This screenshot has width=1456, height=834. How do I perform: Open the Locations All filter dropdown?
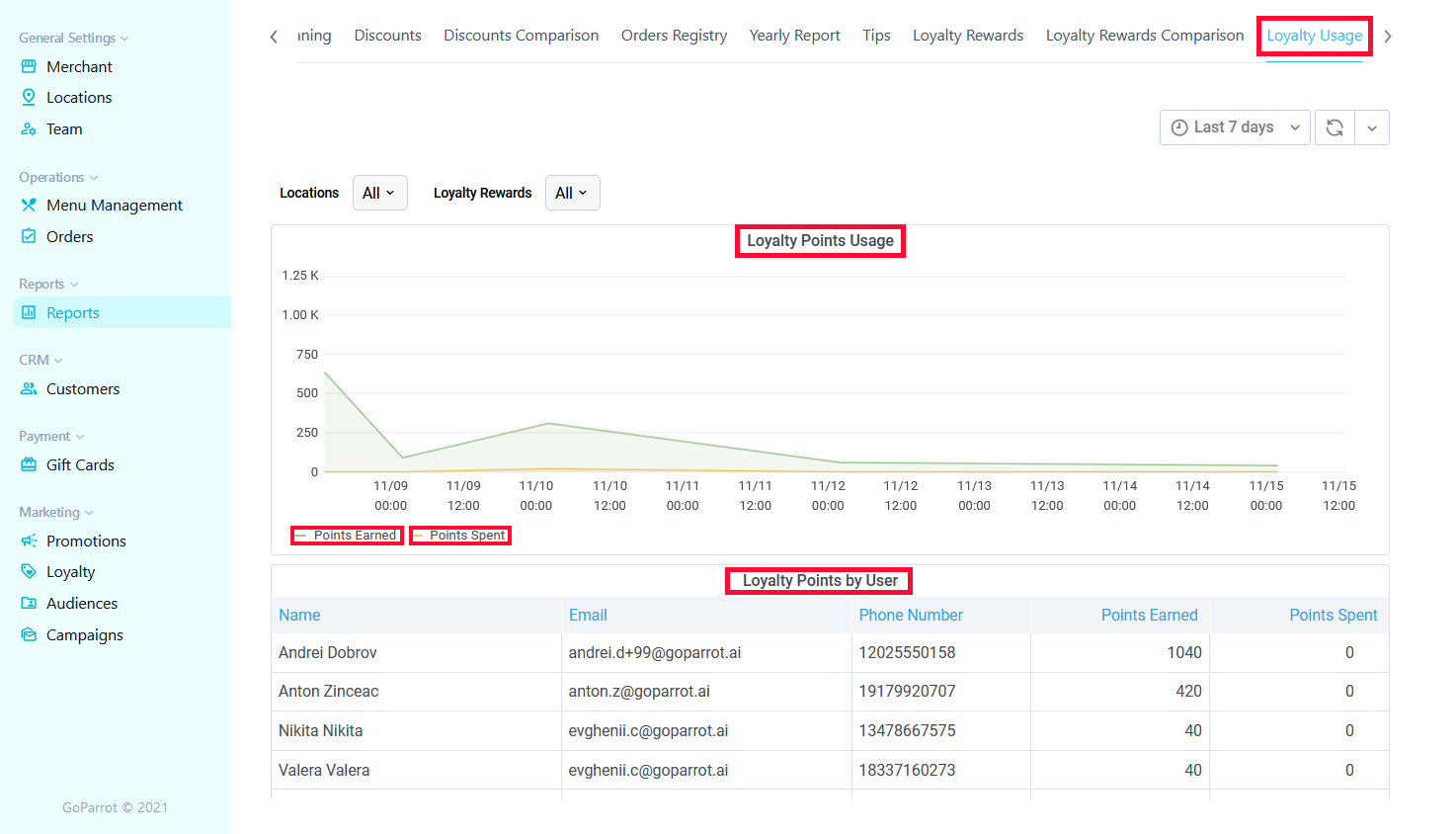click(379, 193)
